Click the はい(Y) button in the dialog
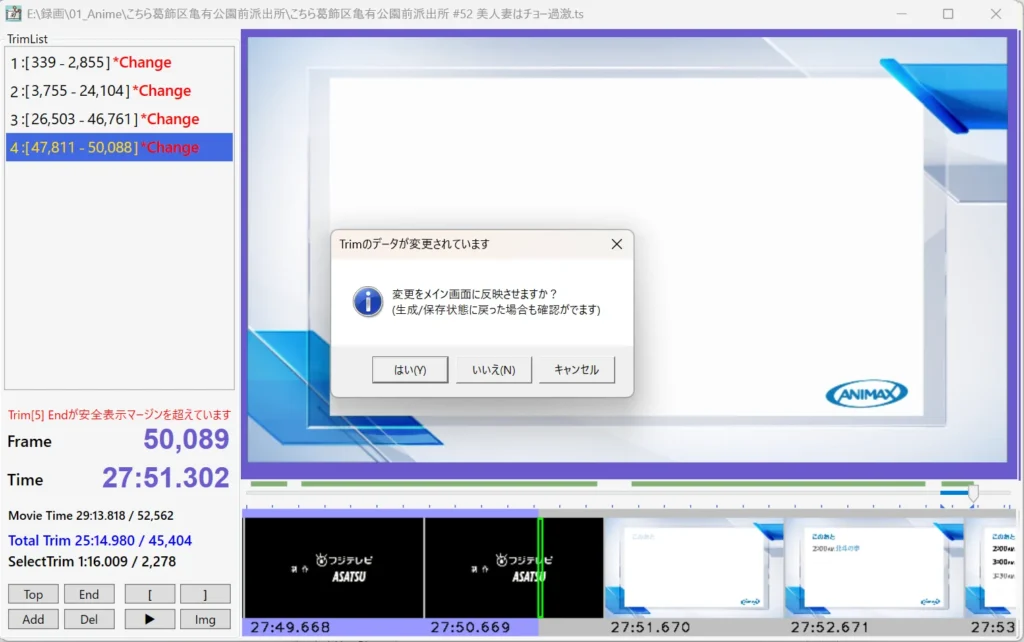 click(409, 370)
